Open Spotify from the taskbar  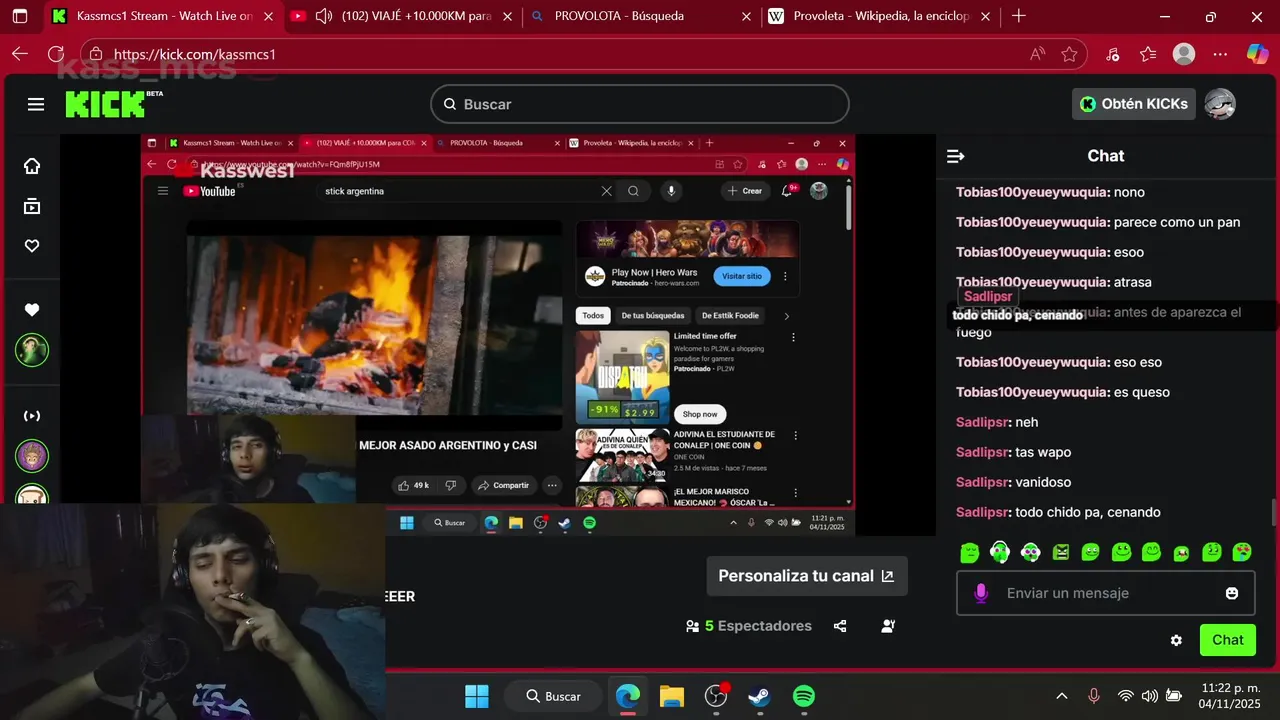coord(803,696)
